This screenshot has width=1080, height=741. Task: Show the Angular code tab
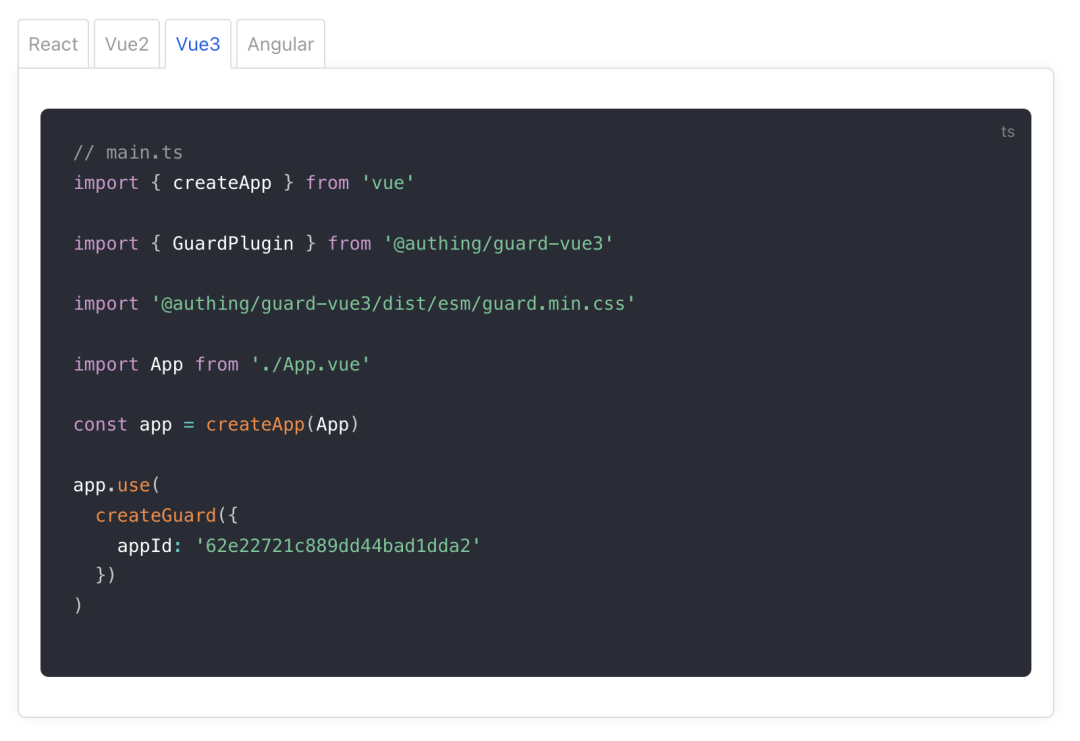(x=280, y=44)
